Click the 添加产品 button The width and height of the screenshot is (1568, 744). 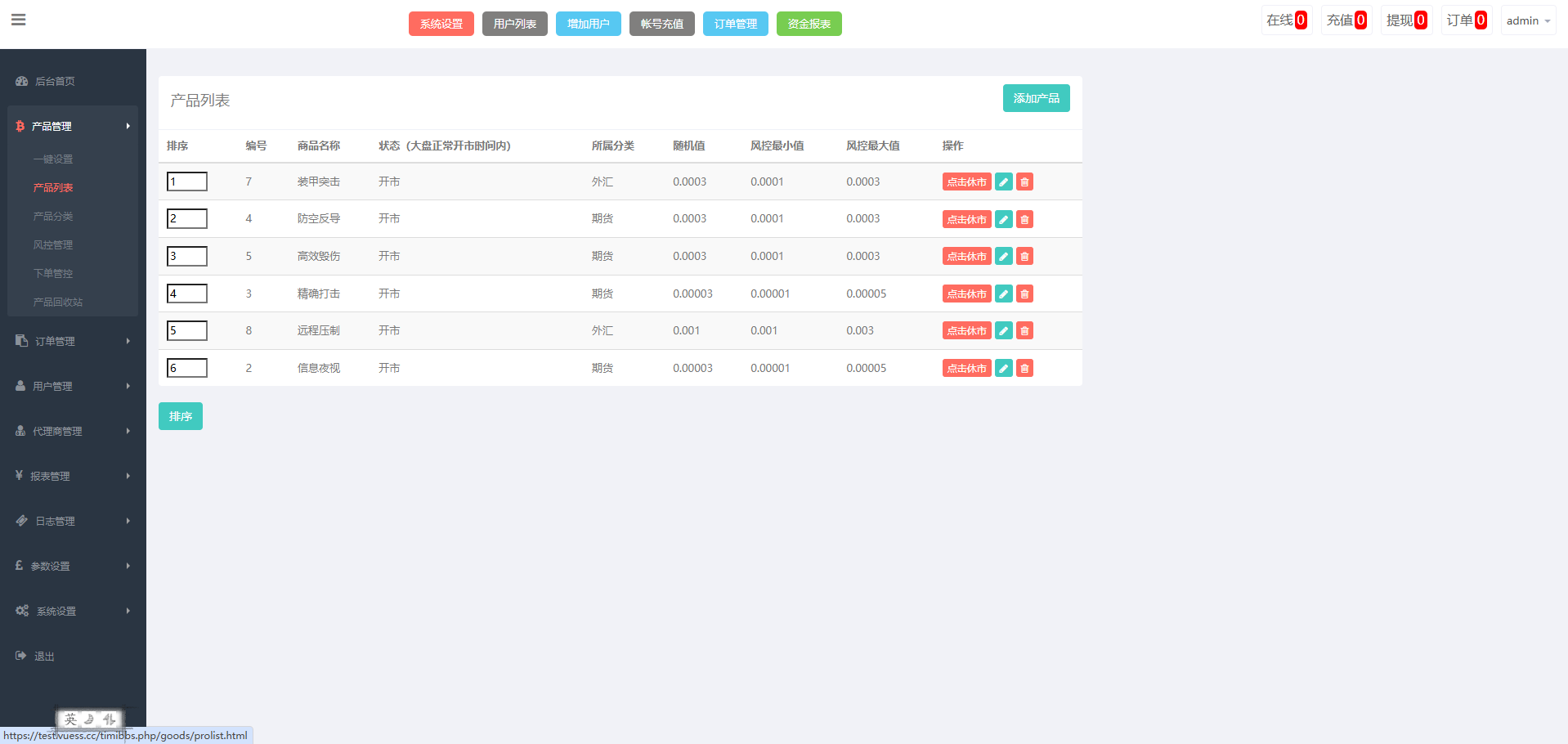tap(1036, 98)
